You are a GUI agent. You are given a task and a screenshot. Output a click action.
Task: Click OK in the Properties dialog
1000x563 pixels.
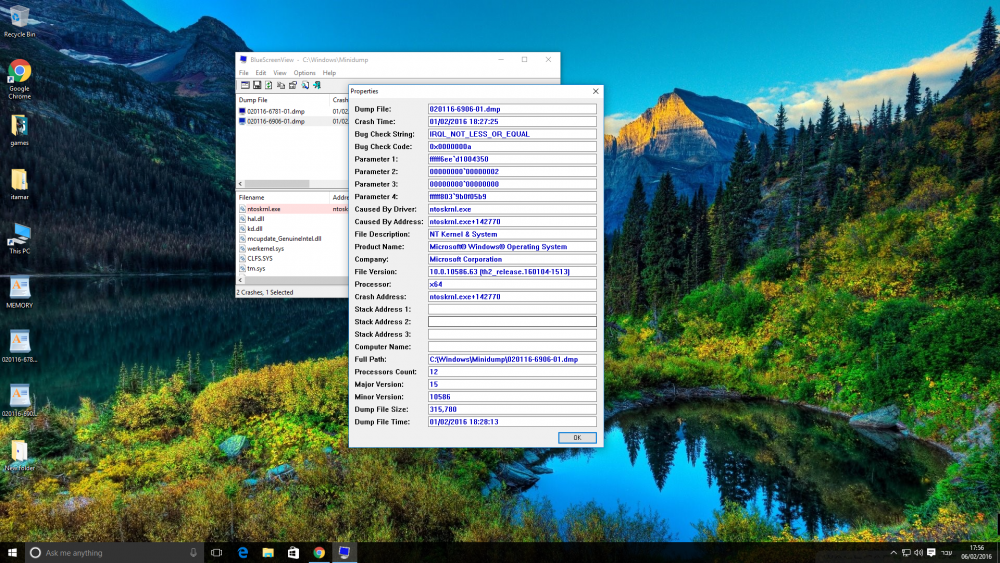pos(577,437)
